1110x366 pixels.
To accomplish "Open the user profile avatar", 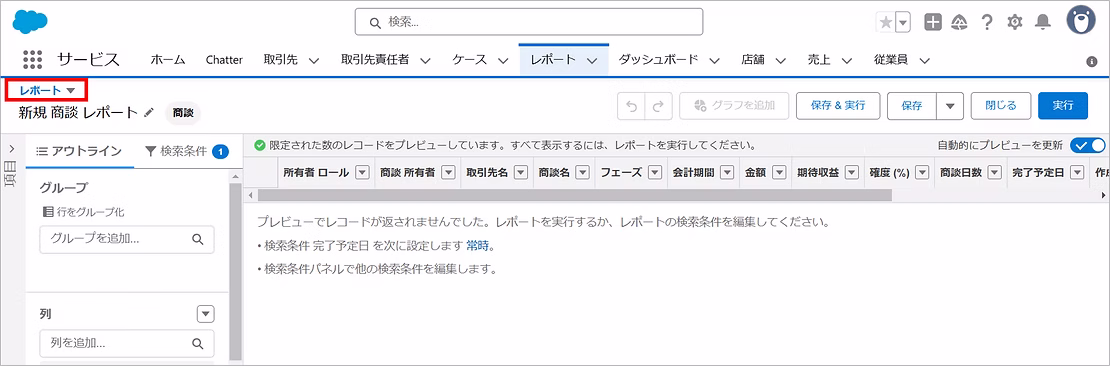I will click(x=1081, y=21).
